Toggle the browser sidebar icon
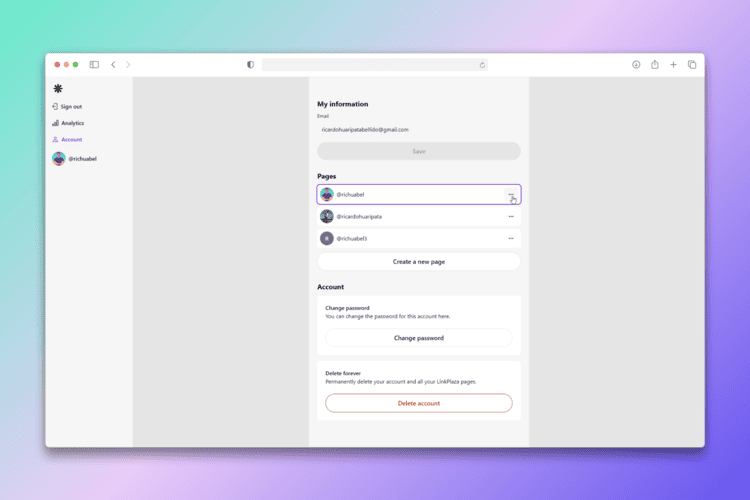The image size is (750, 500). (x=94, y=65)
